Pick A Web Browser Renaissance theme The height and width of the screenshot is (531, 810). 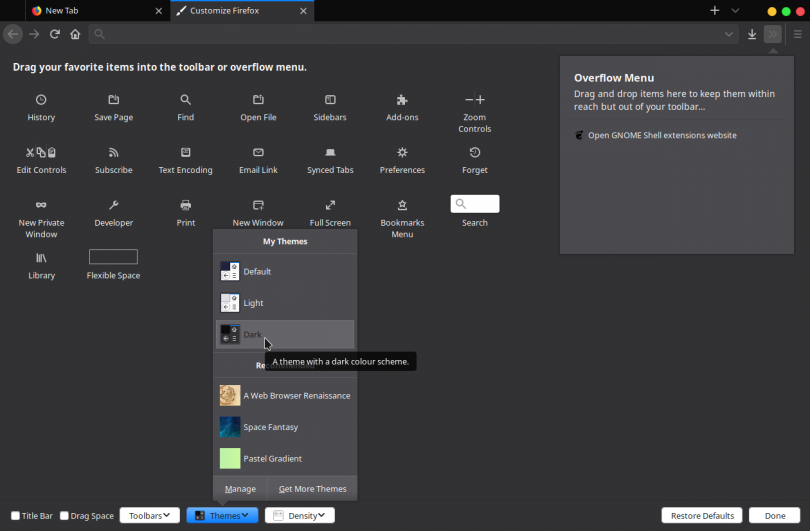(x=285, y=396)
